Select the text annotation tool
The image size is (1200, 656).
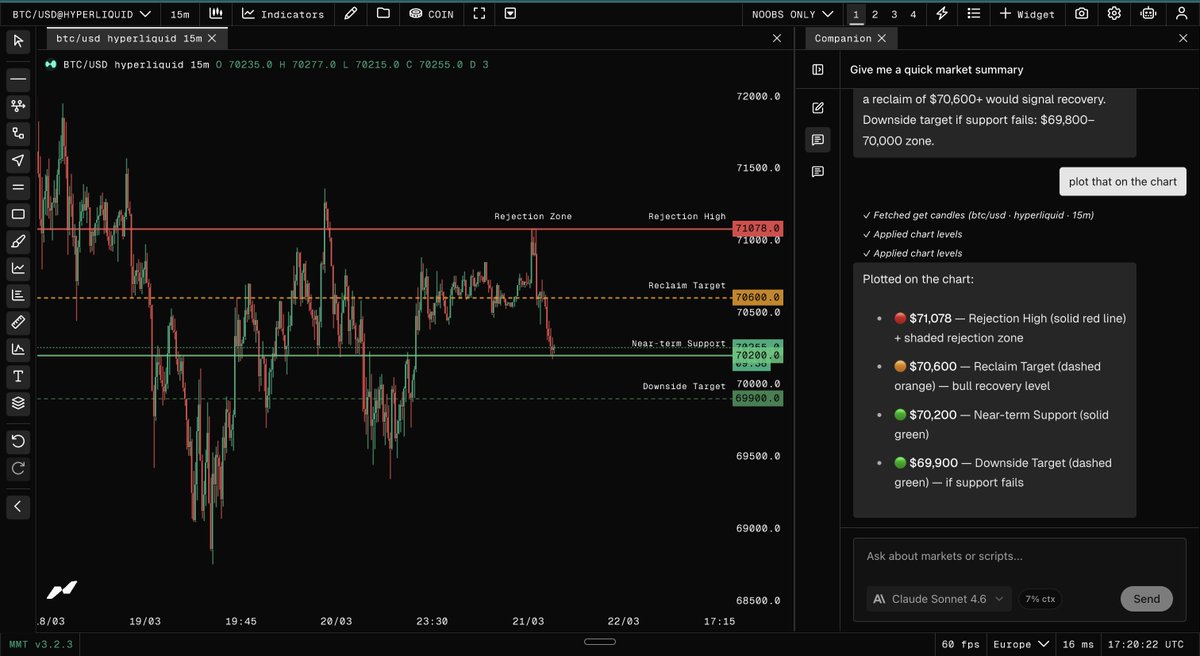pyautogui.click(x=18, y=377)
